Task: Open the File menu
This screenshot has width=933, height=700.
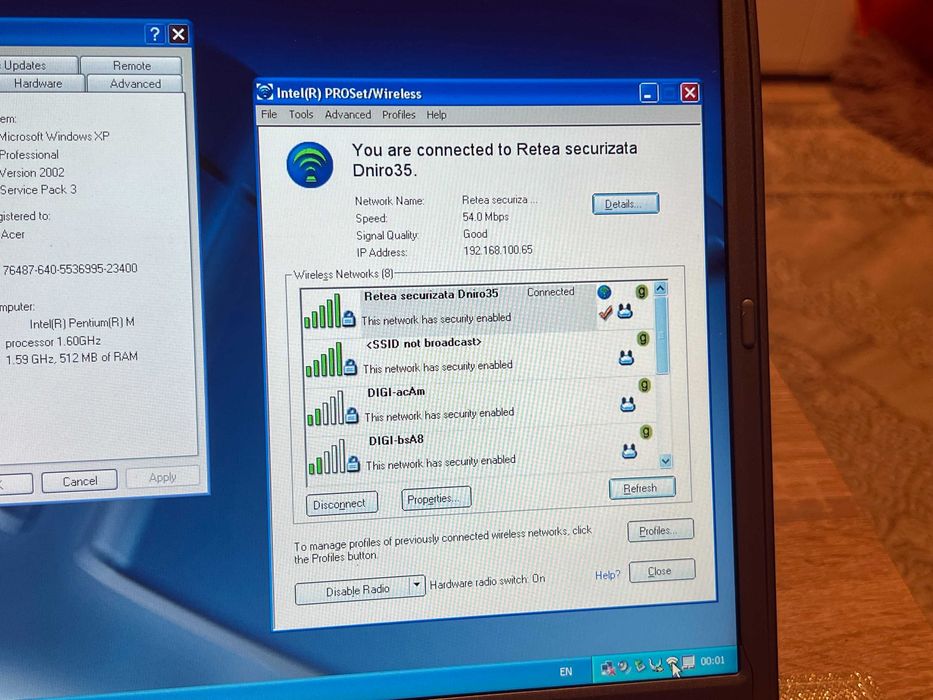Action: pos(269,114)
